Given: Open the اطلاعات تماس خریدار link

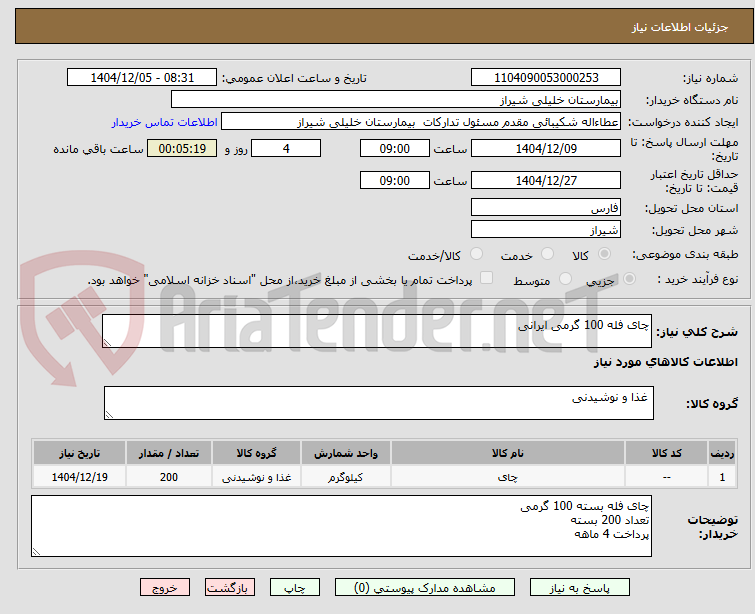Looking at the screenshot, I should pyautogui.click(x=165, y=122).
